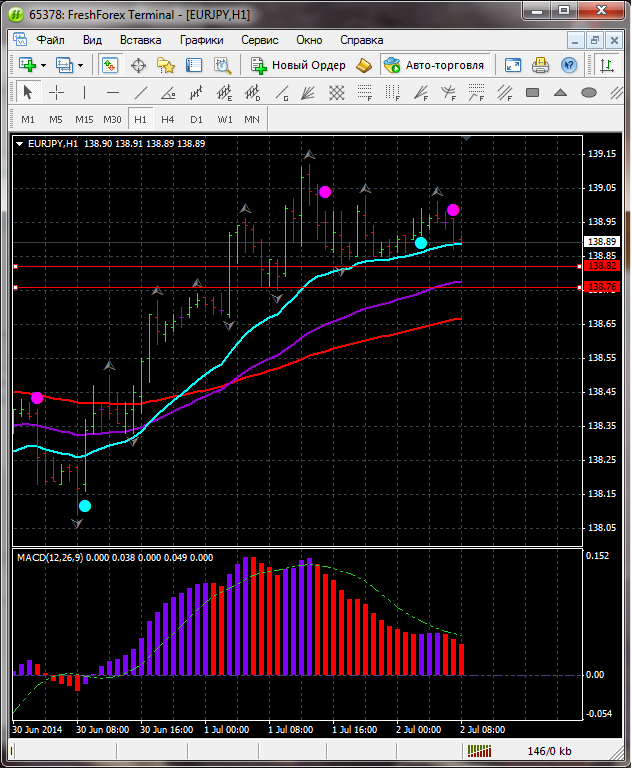632x768 pixels.
Task: Click the current price label 138.89
Action: [x=602, y=241]
